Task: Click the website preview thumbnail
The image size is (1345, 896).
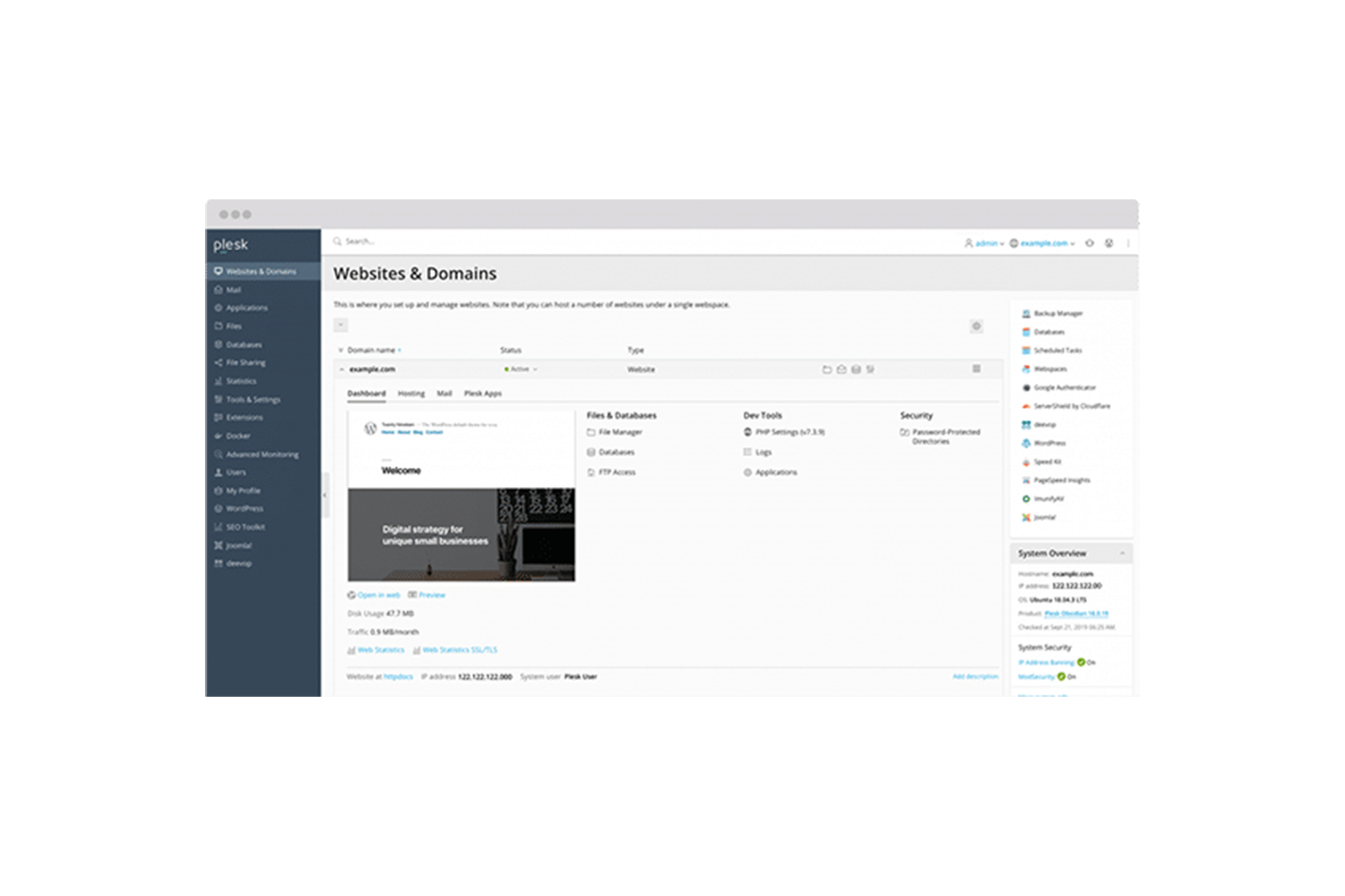Action: point(461,496)
